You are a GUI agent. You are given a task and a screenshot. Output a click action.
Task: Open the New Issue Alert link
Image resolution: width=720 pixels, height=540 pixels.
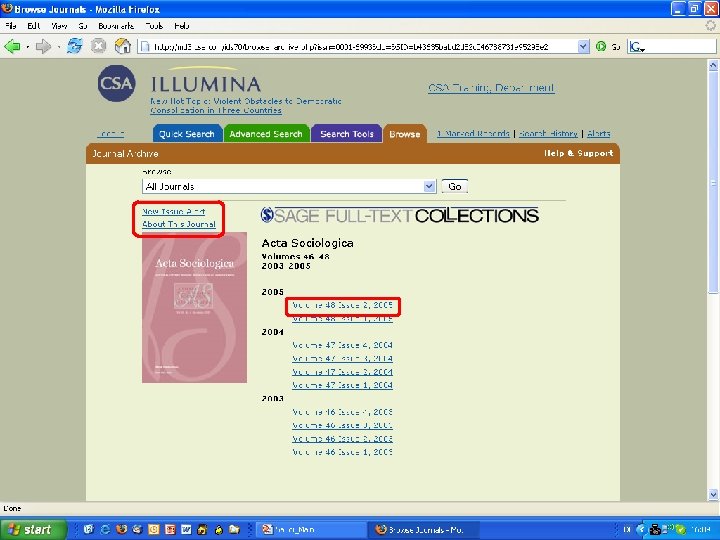click(174, 212)
